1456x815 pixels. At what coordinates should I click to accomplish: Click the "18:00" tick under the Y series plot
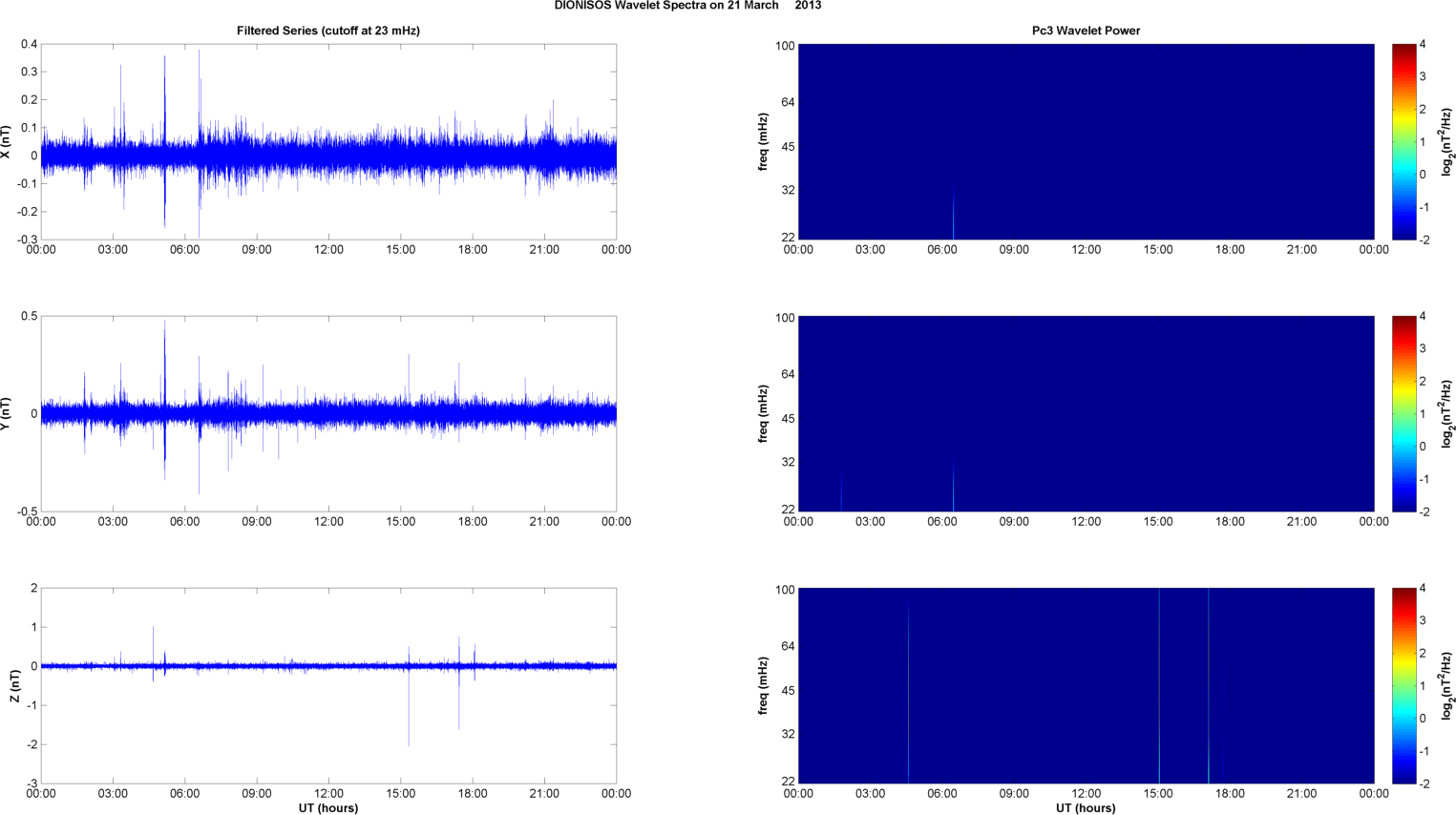point(473,522)
